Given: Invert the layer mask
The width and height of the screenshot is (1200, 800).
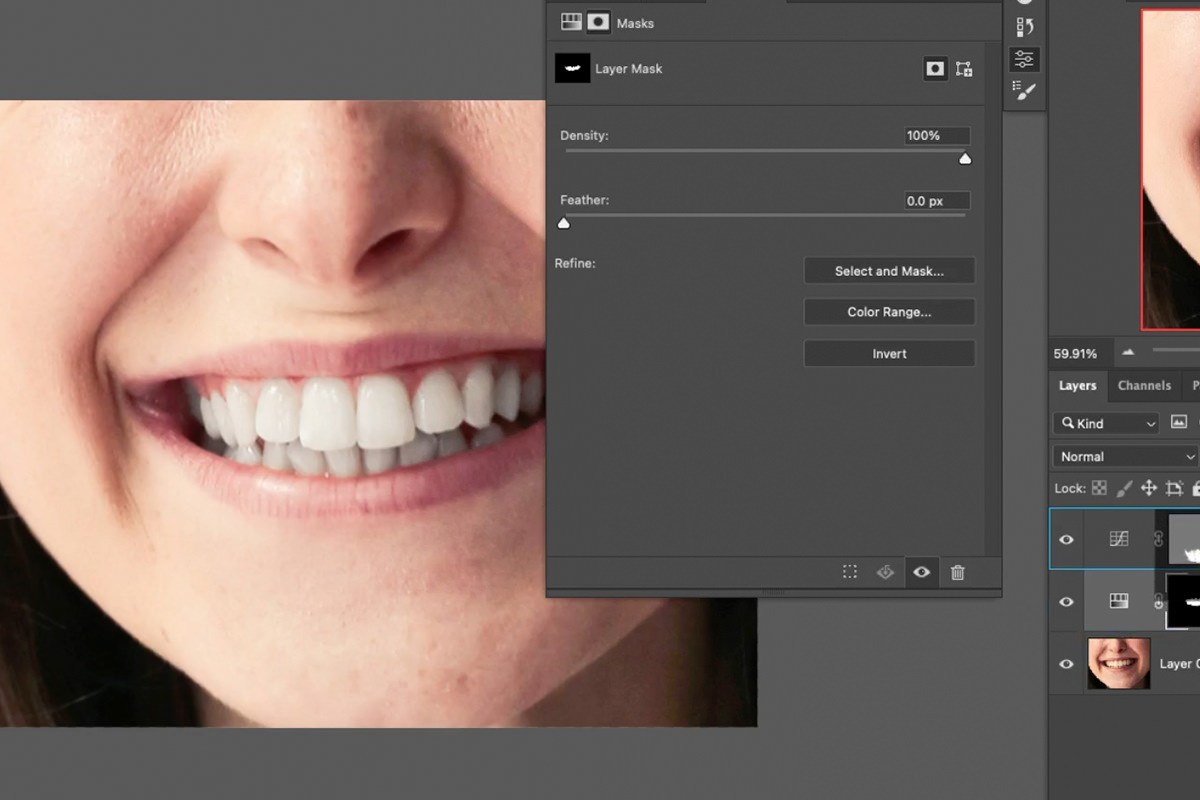Looking at the screenshot, I should (x=889, y=354).
